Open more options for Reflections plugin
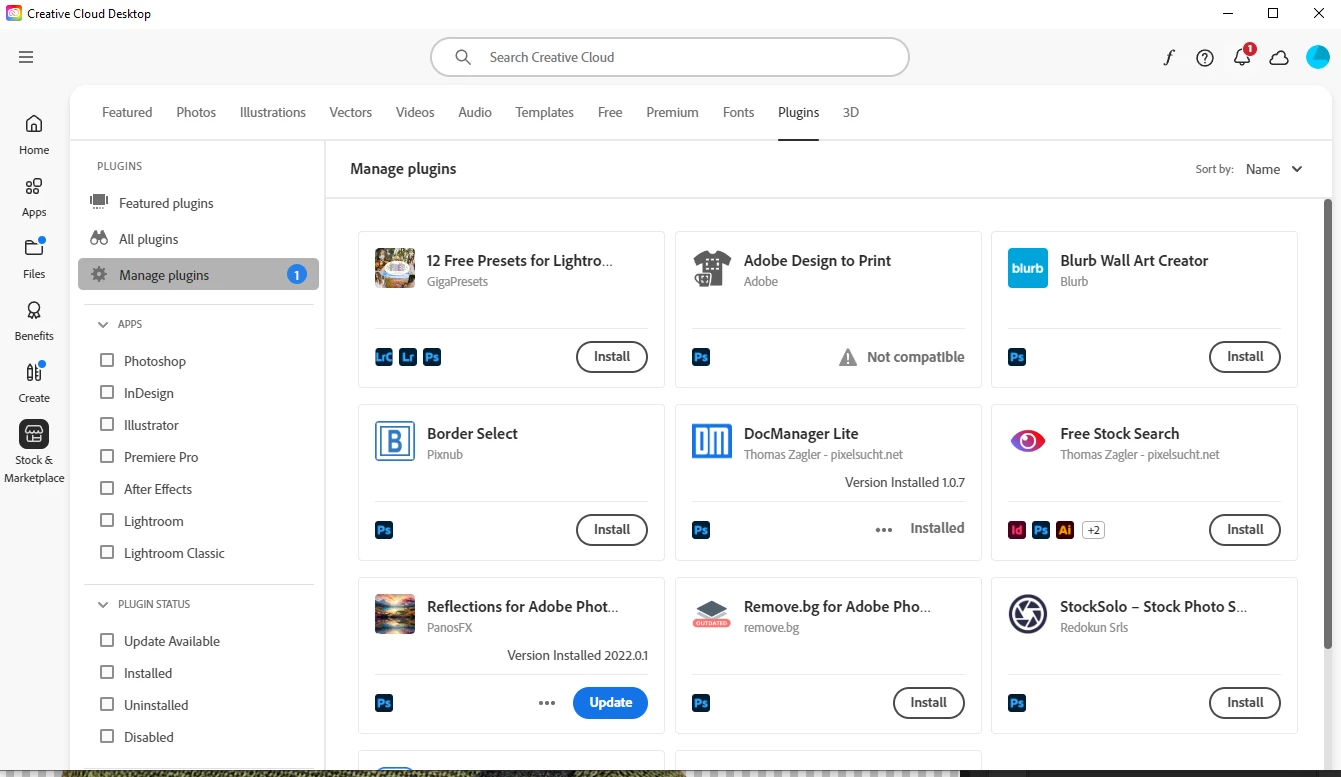1341x777 pixels. coord(547,703)
